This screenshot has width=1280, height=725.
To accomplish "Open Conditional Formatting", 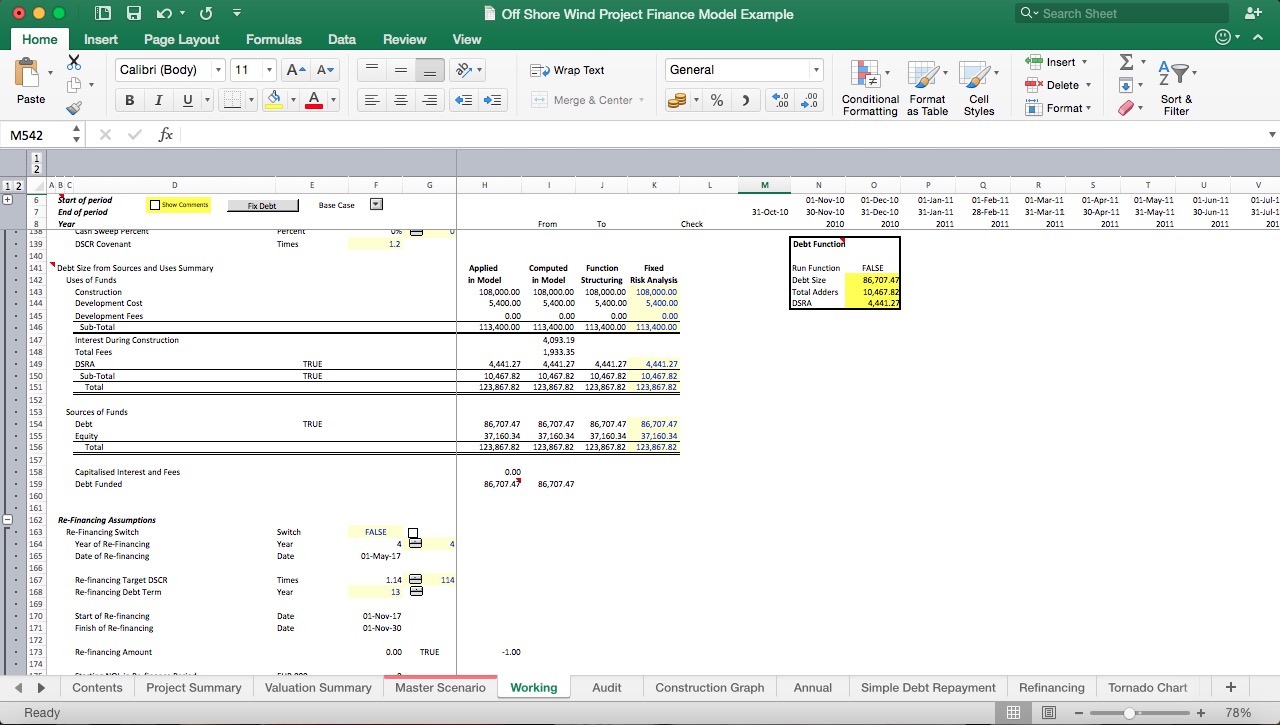I will point(870,87).
